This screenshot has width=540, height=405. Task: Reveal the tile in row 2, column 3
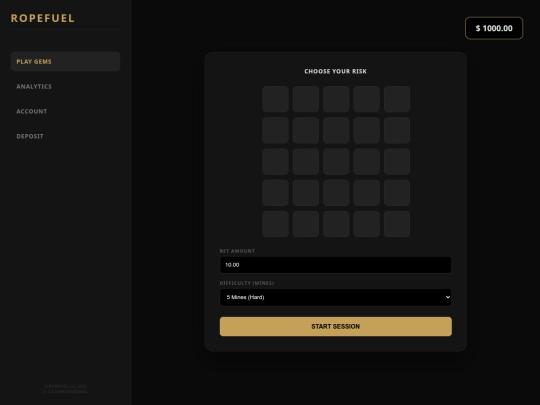click(x=336, y=130)
